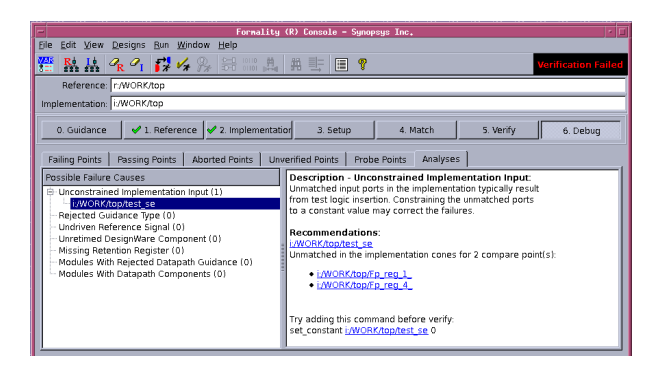This screenshot has width=666, height=379.
Task: Go to the 0. Guidance step
Action: click(x=82, y=130)
